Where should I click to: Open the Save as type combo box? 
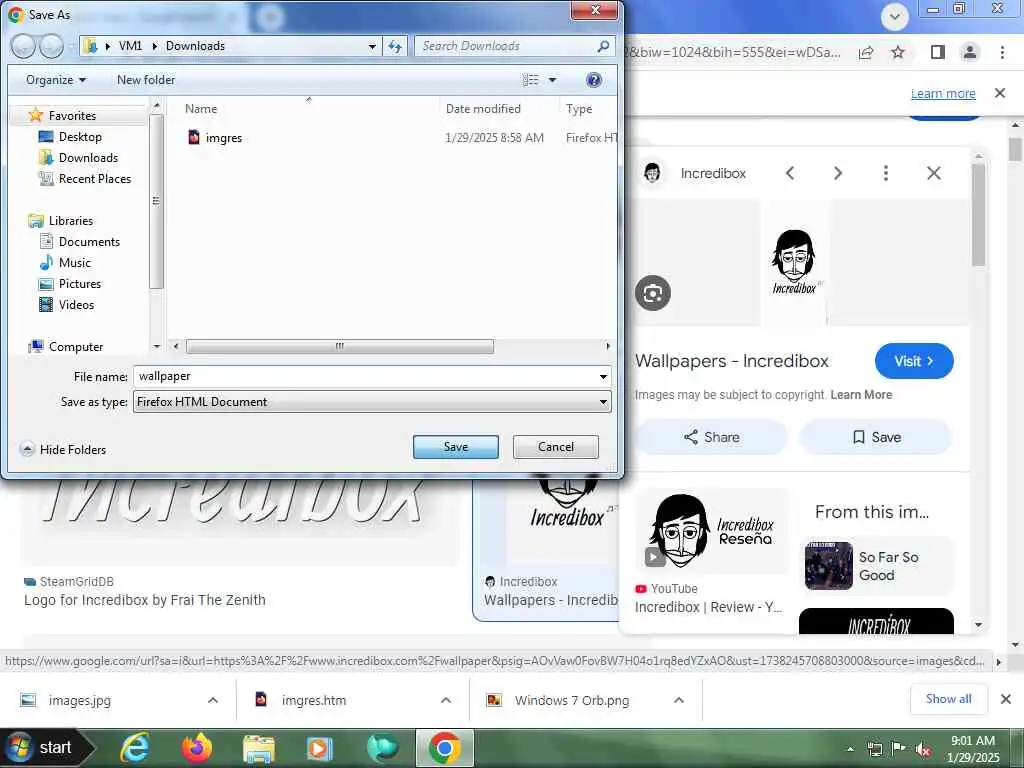(x=372, y=402)
